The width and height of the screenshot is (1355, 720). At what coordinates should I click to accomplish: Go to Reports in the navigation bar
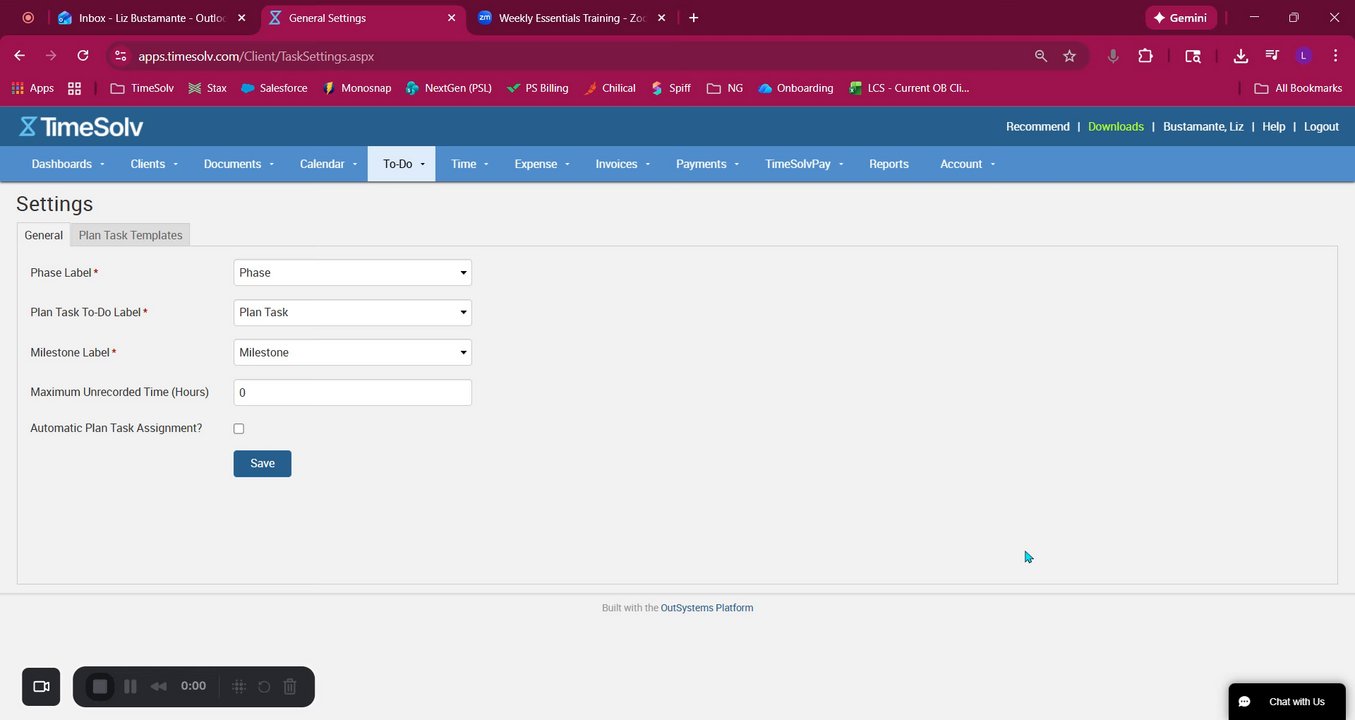pyautogui.click(x=889, y=164)
